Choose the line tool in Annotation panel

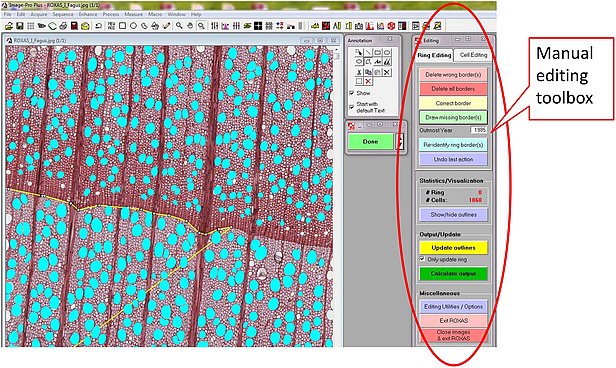coord(368,52)
